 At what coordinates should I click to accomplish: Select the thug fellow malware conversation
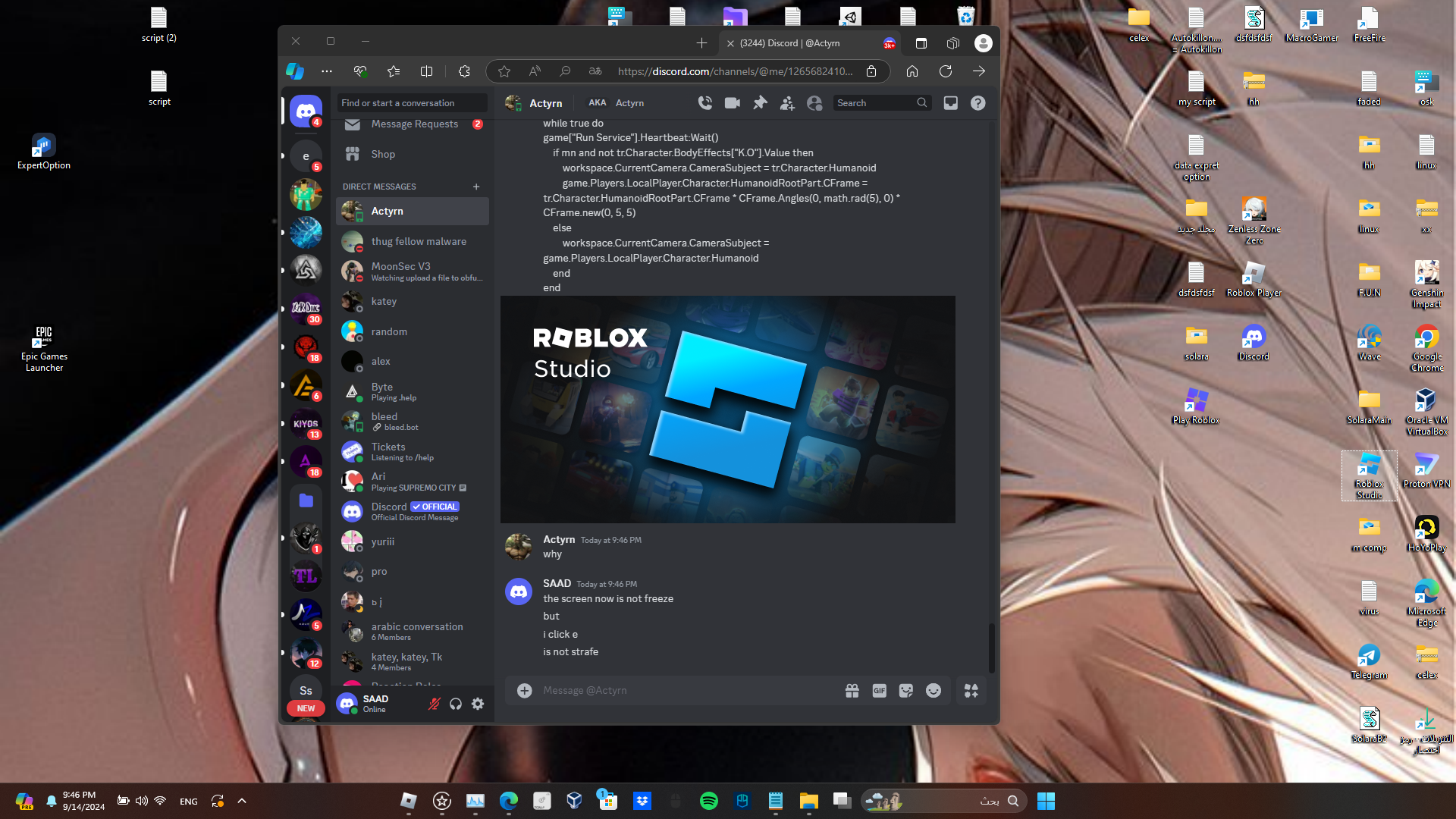coord(413,242)
